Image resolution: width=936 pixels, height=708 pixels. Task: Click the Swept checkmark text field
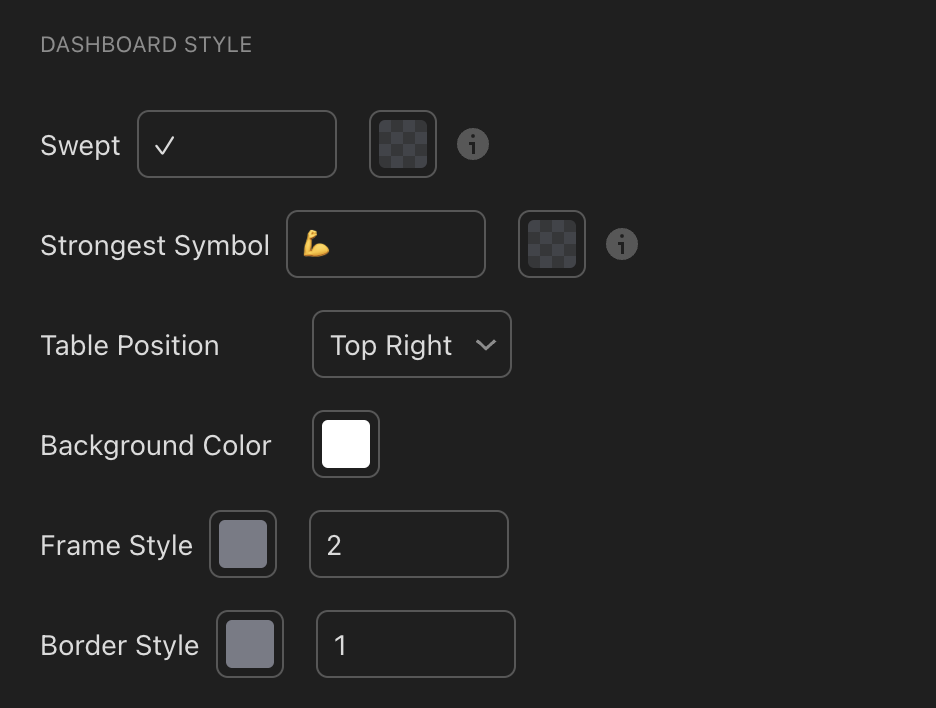(x=237, y=144)
